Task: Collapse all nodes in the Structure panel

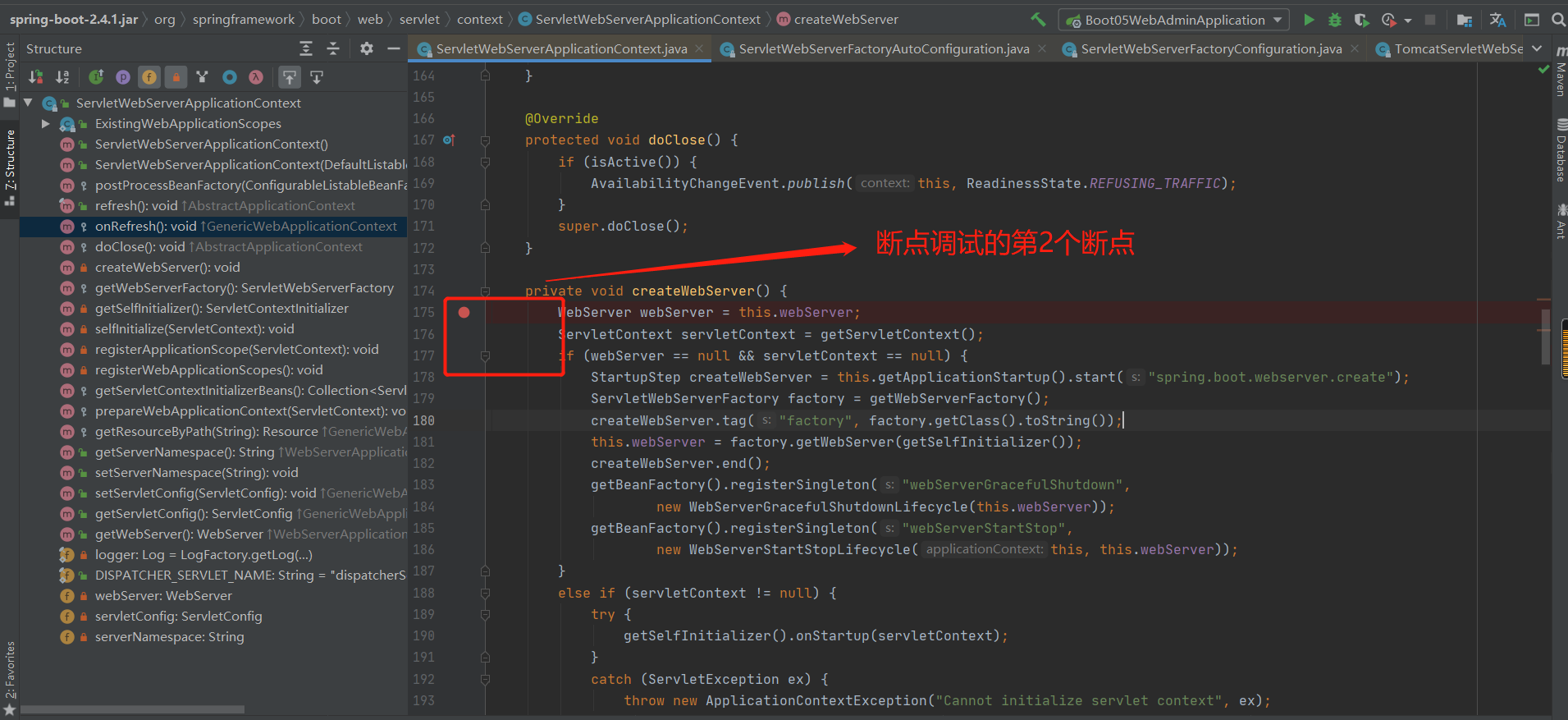Action: (x=333, y=48)
